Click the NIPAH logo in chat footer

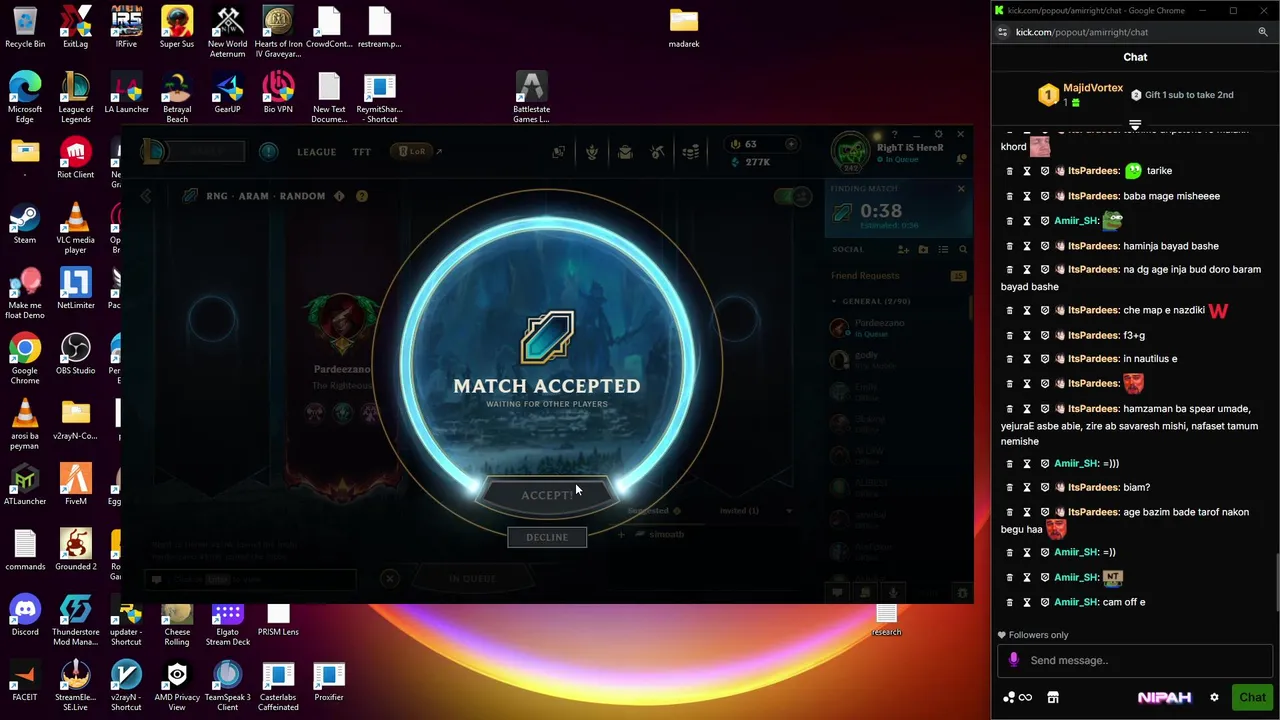point(1165,698)
